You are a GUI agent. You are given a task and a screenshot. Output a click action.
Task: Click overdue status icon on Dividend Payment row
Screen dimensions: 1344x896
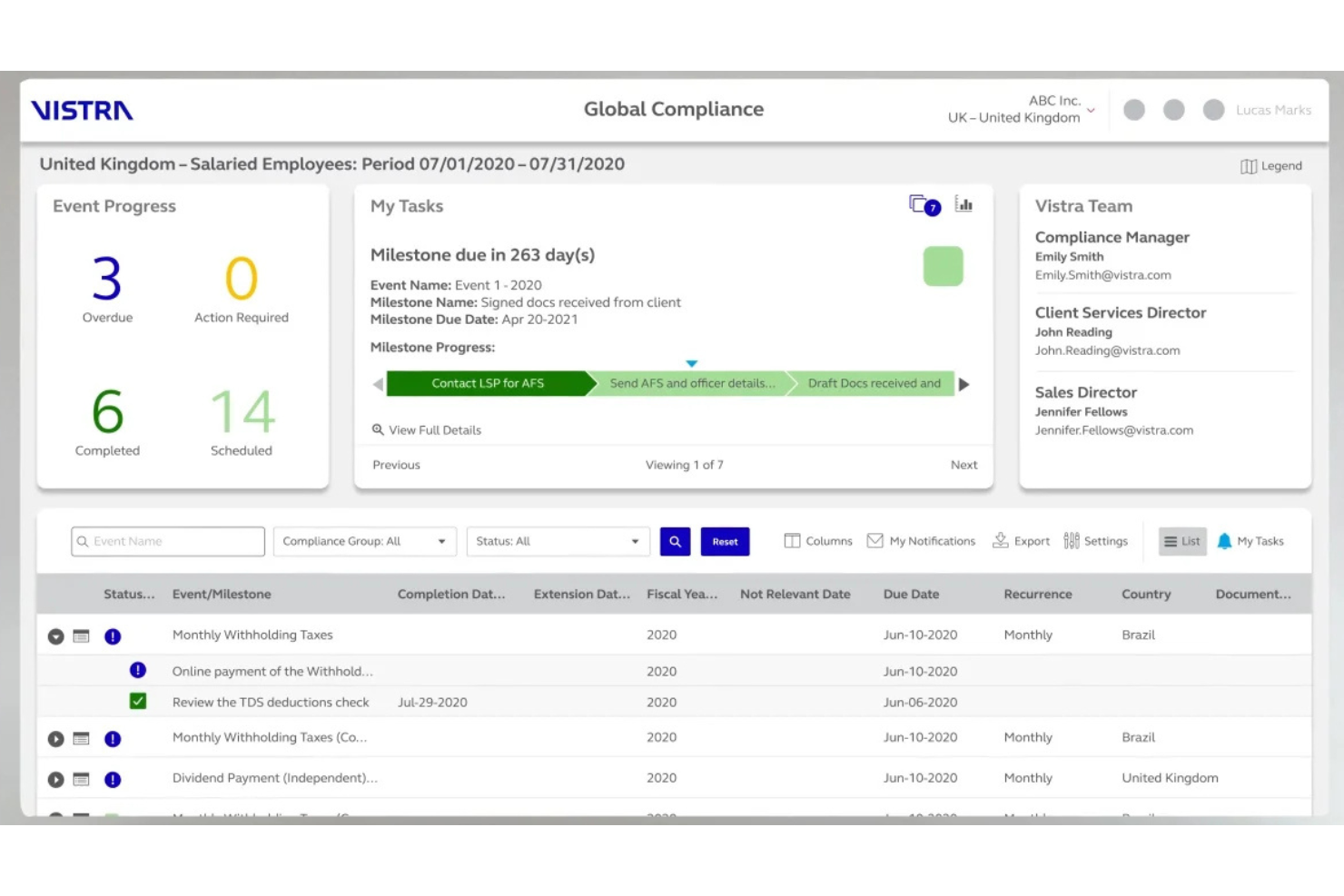pos(113,779)
